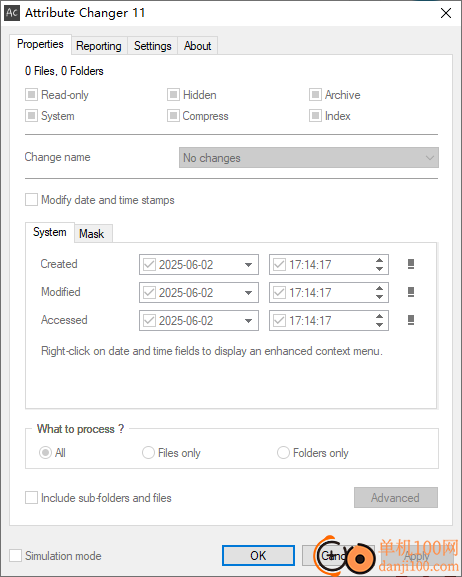Toggle the Read-only attribute checkbox
Screen dimensions: 462x577
pos(31,95)
